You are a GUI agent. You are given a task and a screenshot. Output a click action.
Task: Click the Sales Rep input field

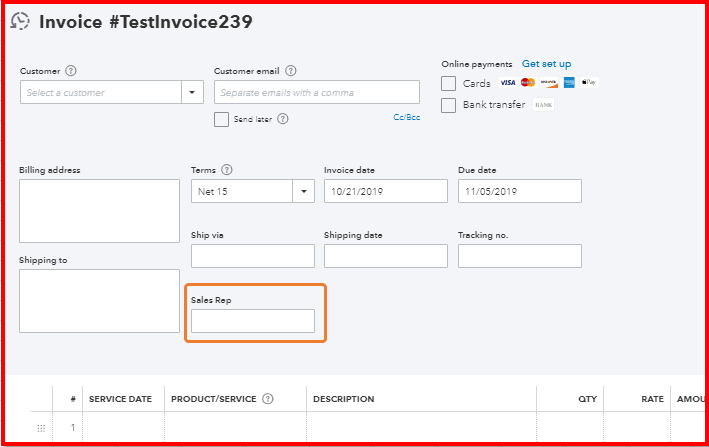tap(253, 321)
